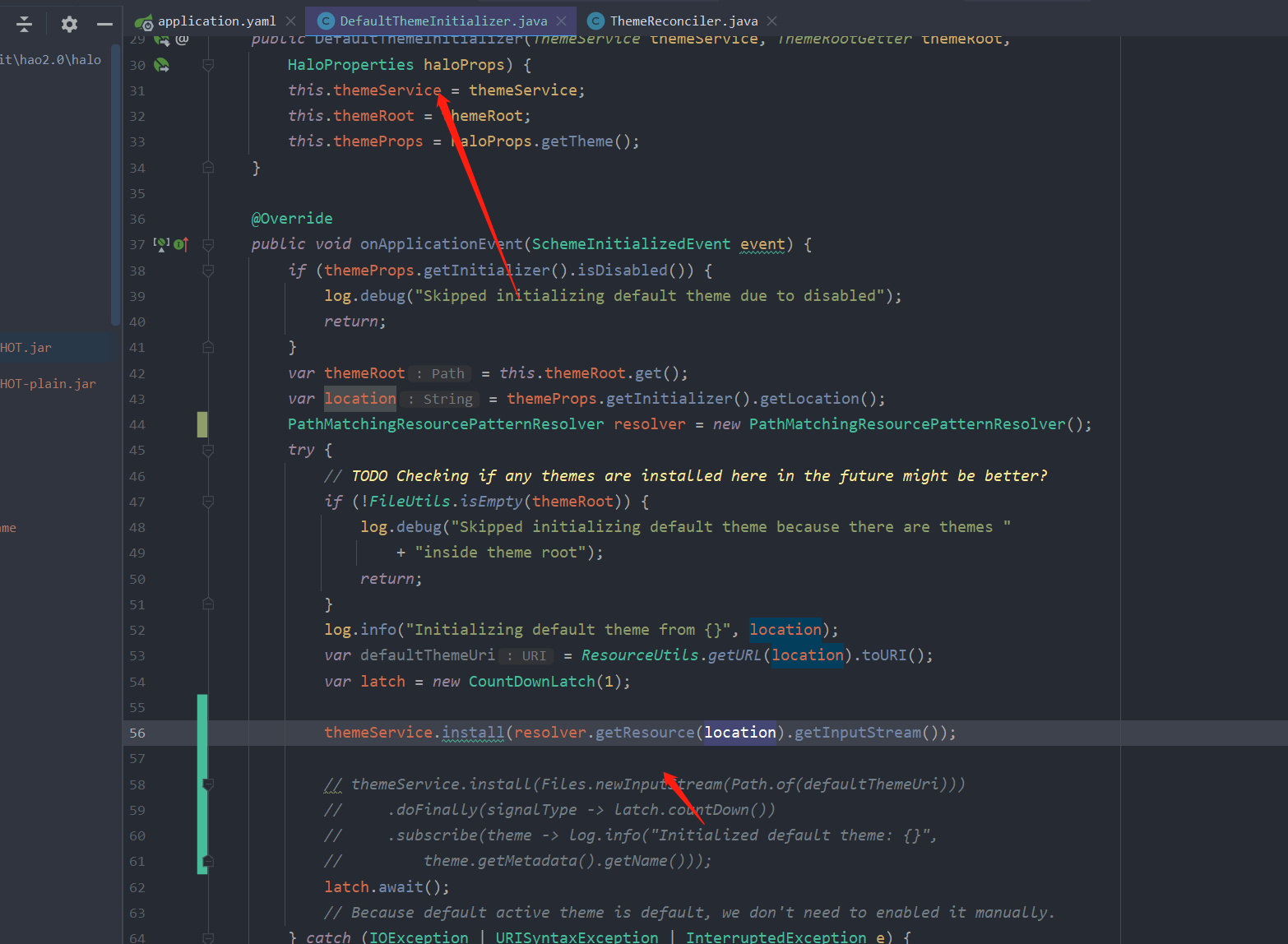
Task: Click the green change marker near line 56
Action: click(x=202, y=732)
